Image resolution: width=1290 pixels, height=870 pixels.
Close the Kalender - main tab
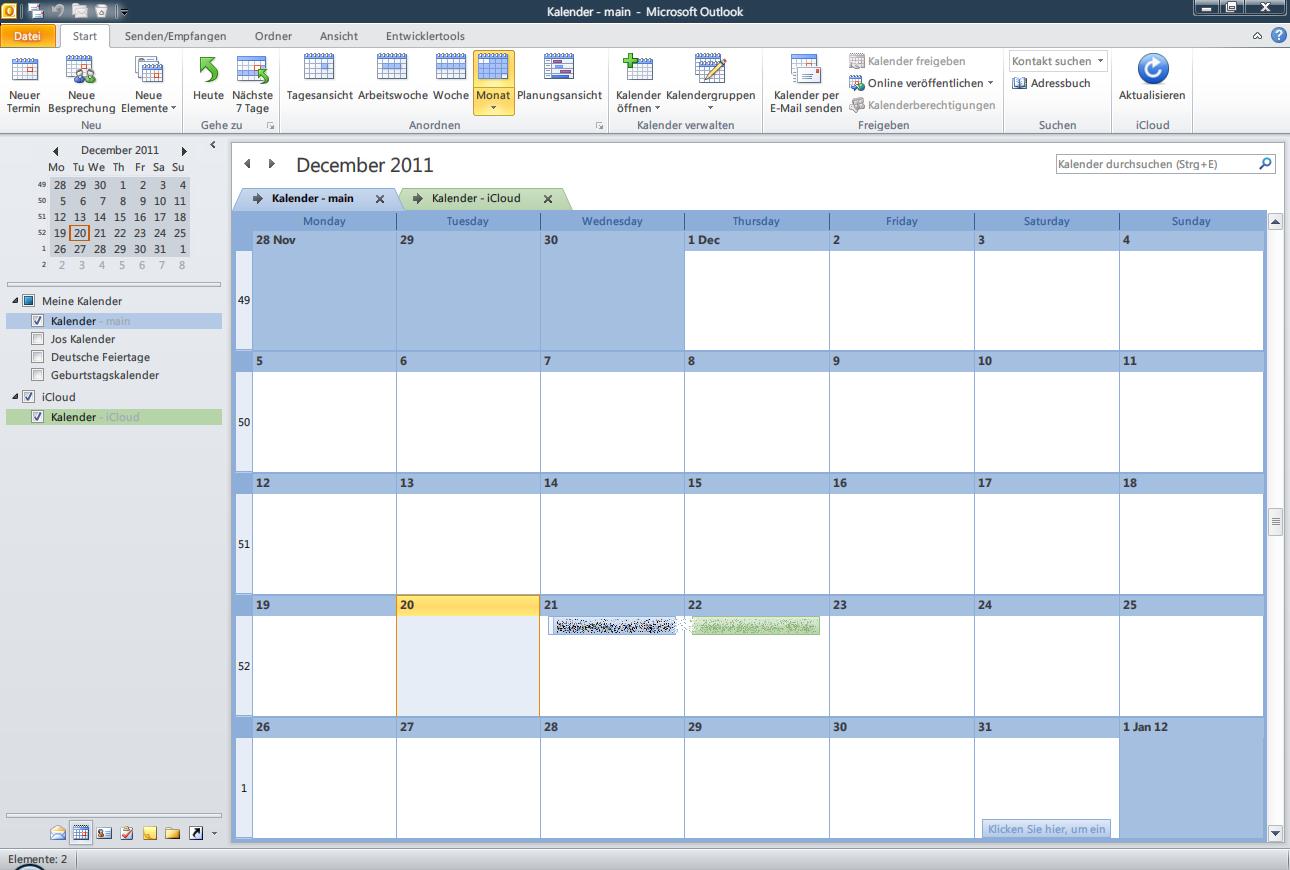(380, 199)
